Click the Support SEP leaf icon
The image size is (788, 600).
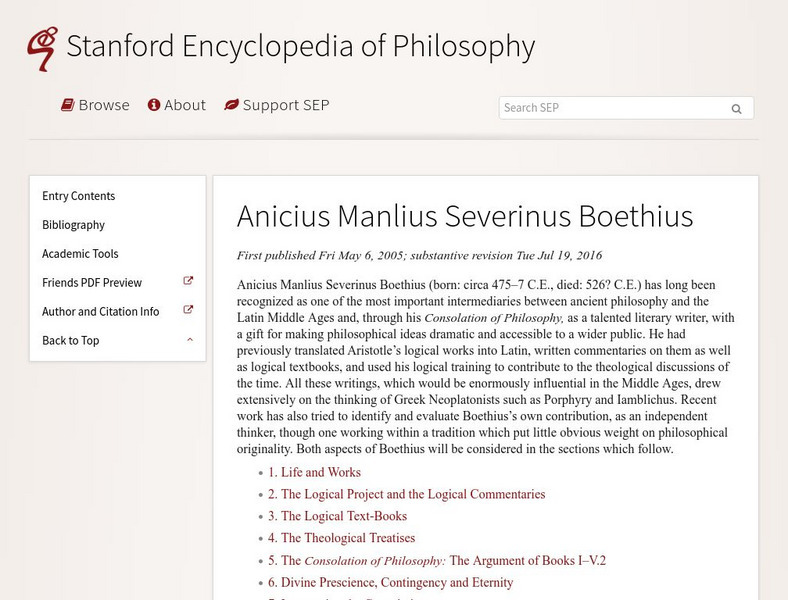click(231, 105)
